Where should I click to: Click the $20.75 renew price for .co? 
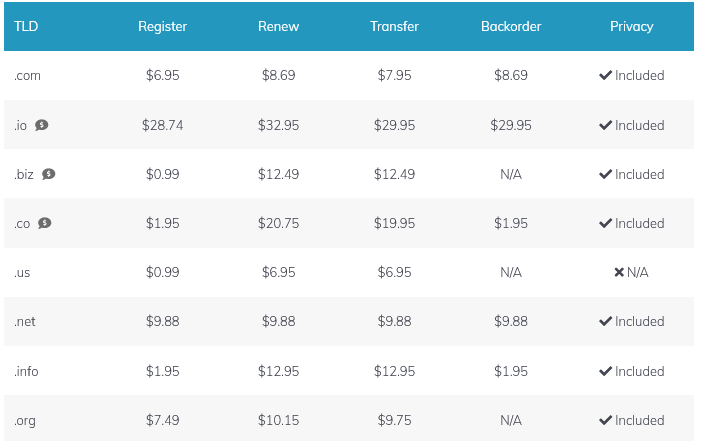278,223
